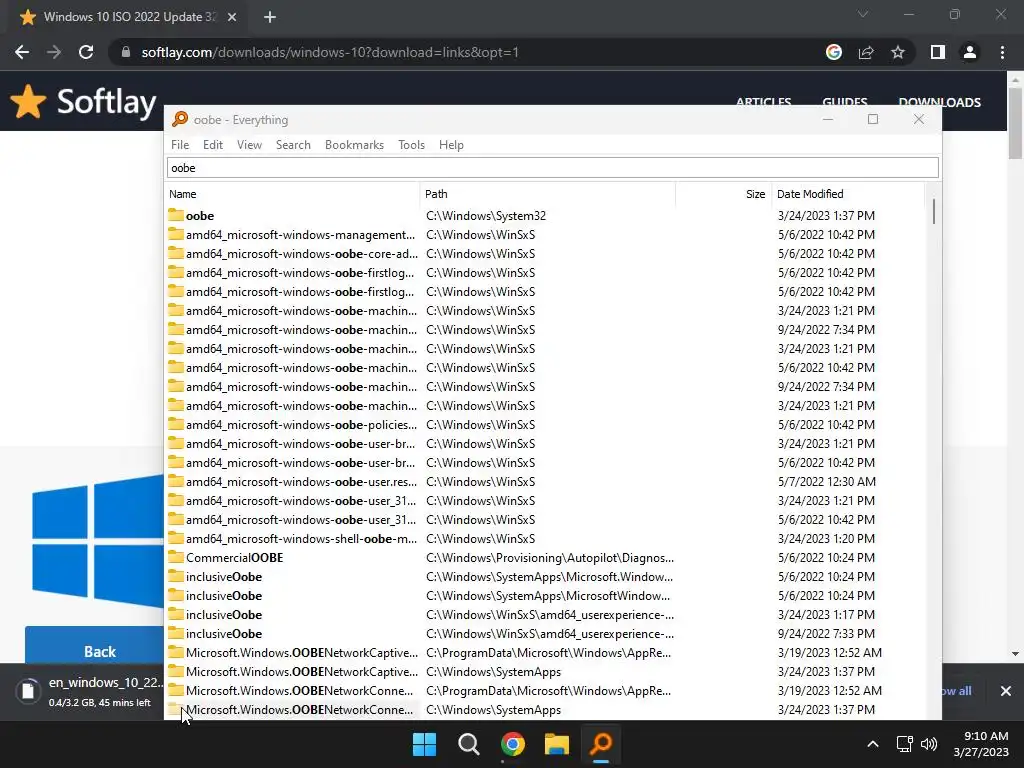The height and width of the screenshot is (768, 1024).
Task: Click the downloaded file icon in download bar
Action: coord(28,691)
